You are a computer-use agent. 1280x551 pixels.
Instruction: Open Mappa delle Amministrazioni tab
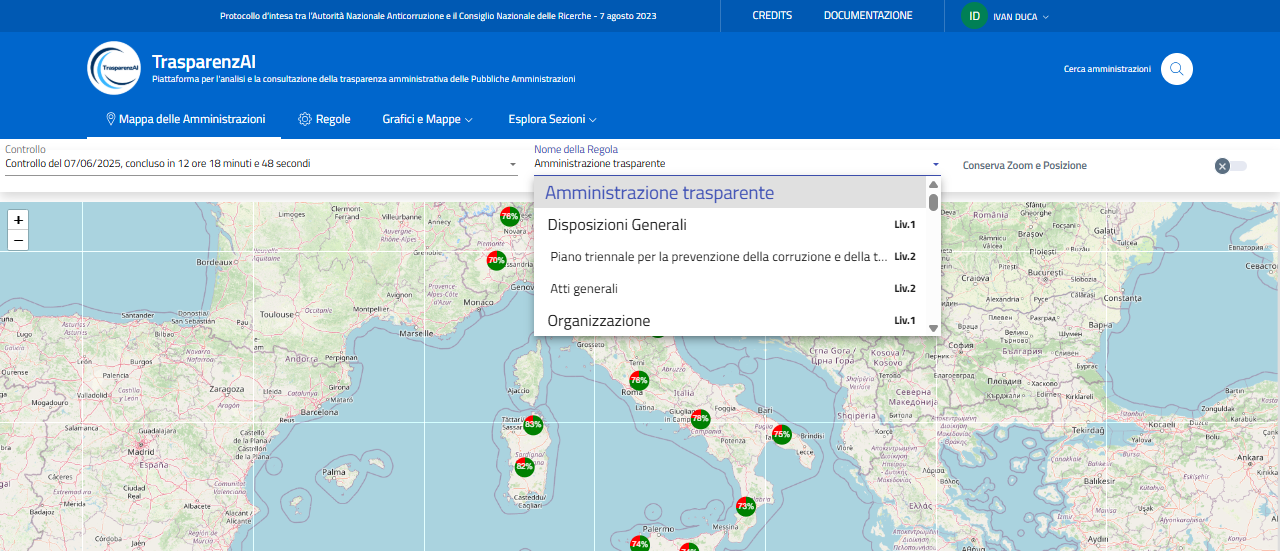(185, 119)
